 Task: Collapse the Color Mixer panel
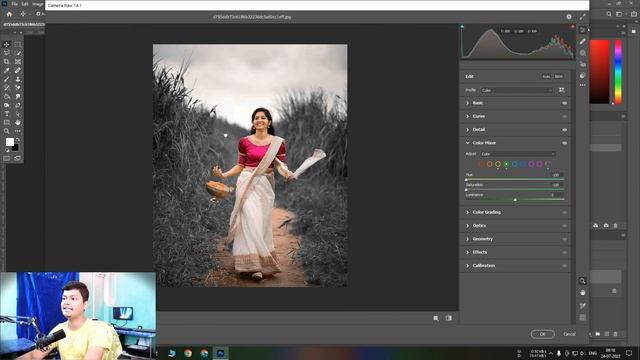[468, 143]
